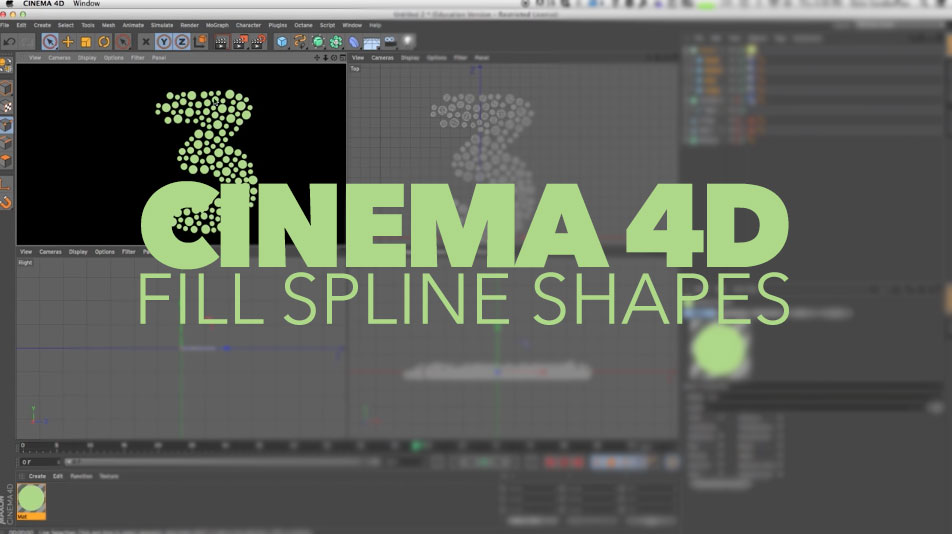
Task: Select Polygons mode cube icon
Action: click(6, 161)
